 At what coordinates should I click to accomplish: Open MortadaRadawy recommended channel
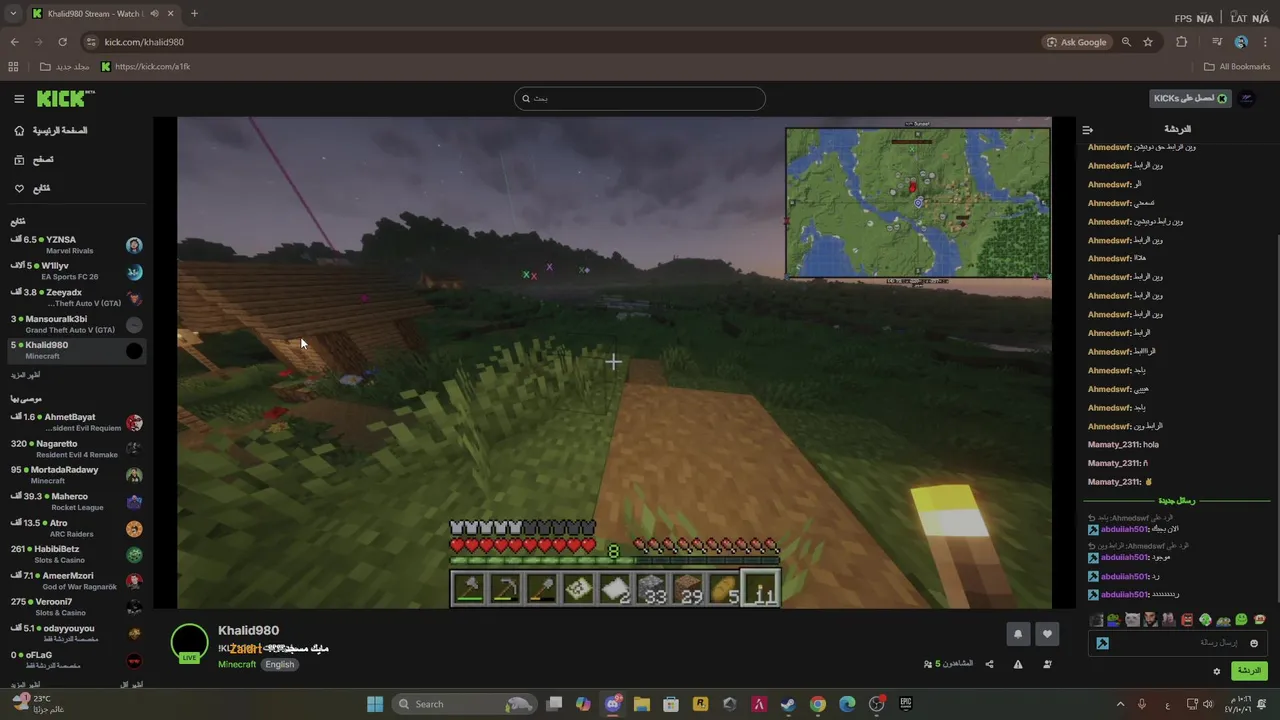coord(76,475)
